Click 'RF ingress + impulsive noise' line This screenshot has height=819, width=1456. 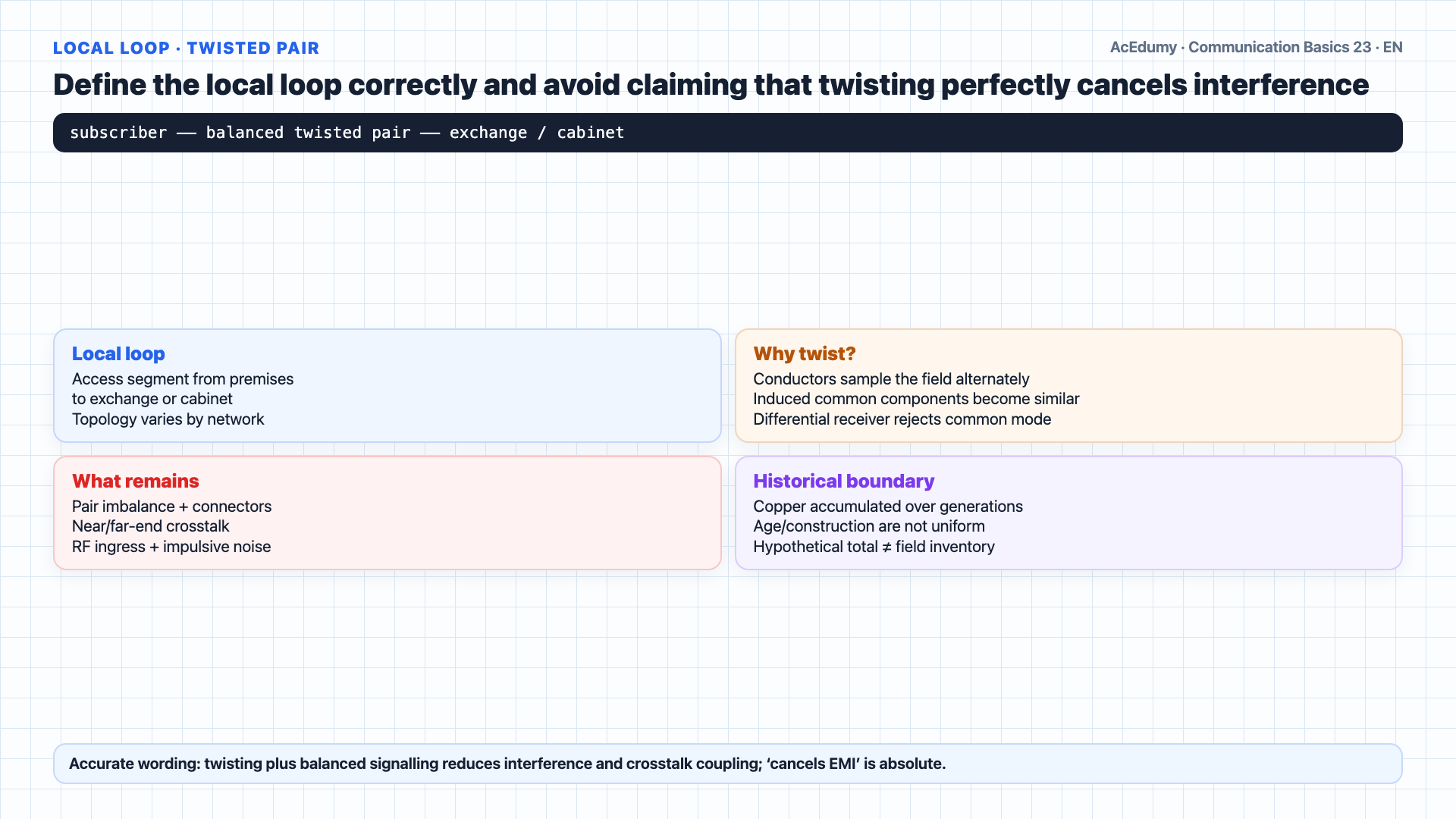pyautogui.click(x=171, y=547)
